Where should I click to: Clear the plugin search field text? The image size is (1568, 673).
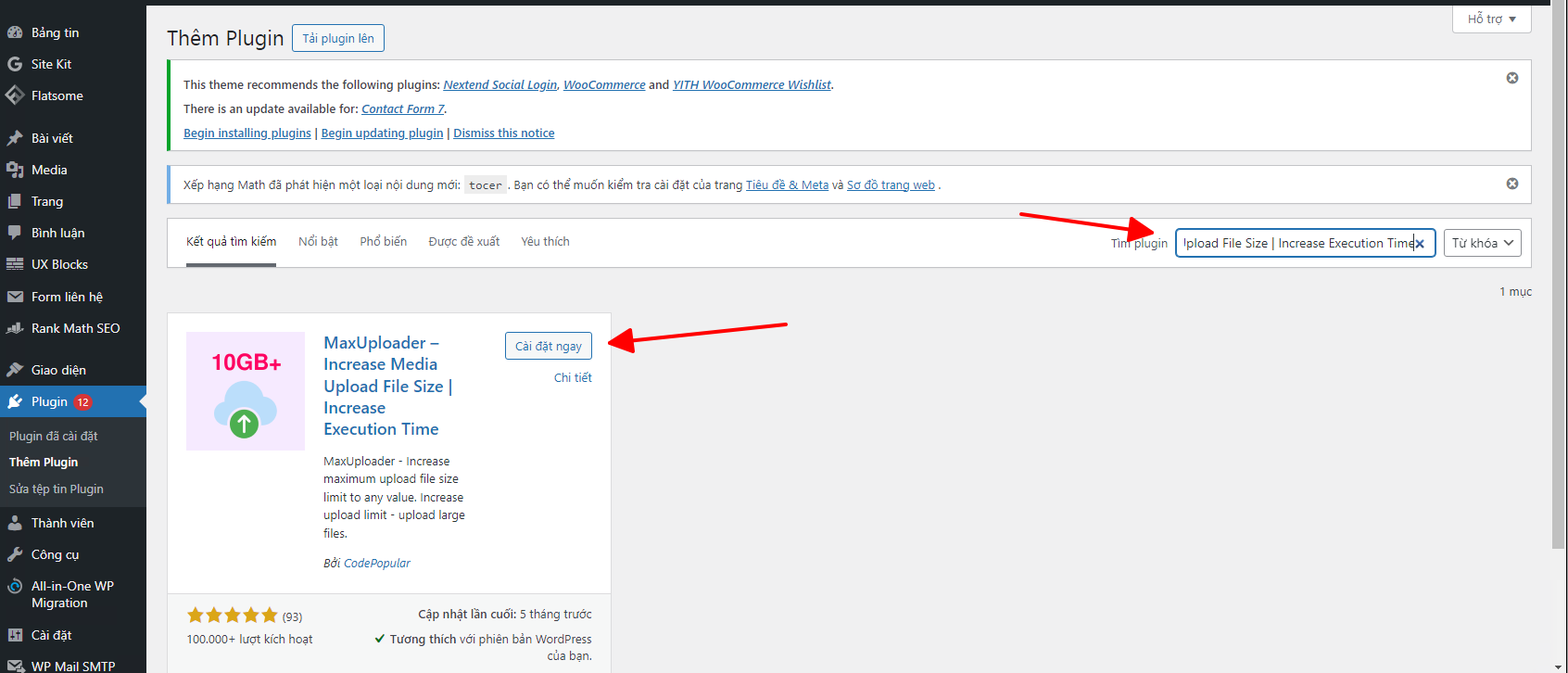point(1419,244)
